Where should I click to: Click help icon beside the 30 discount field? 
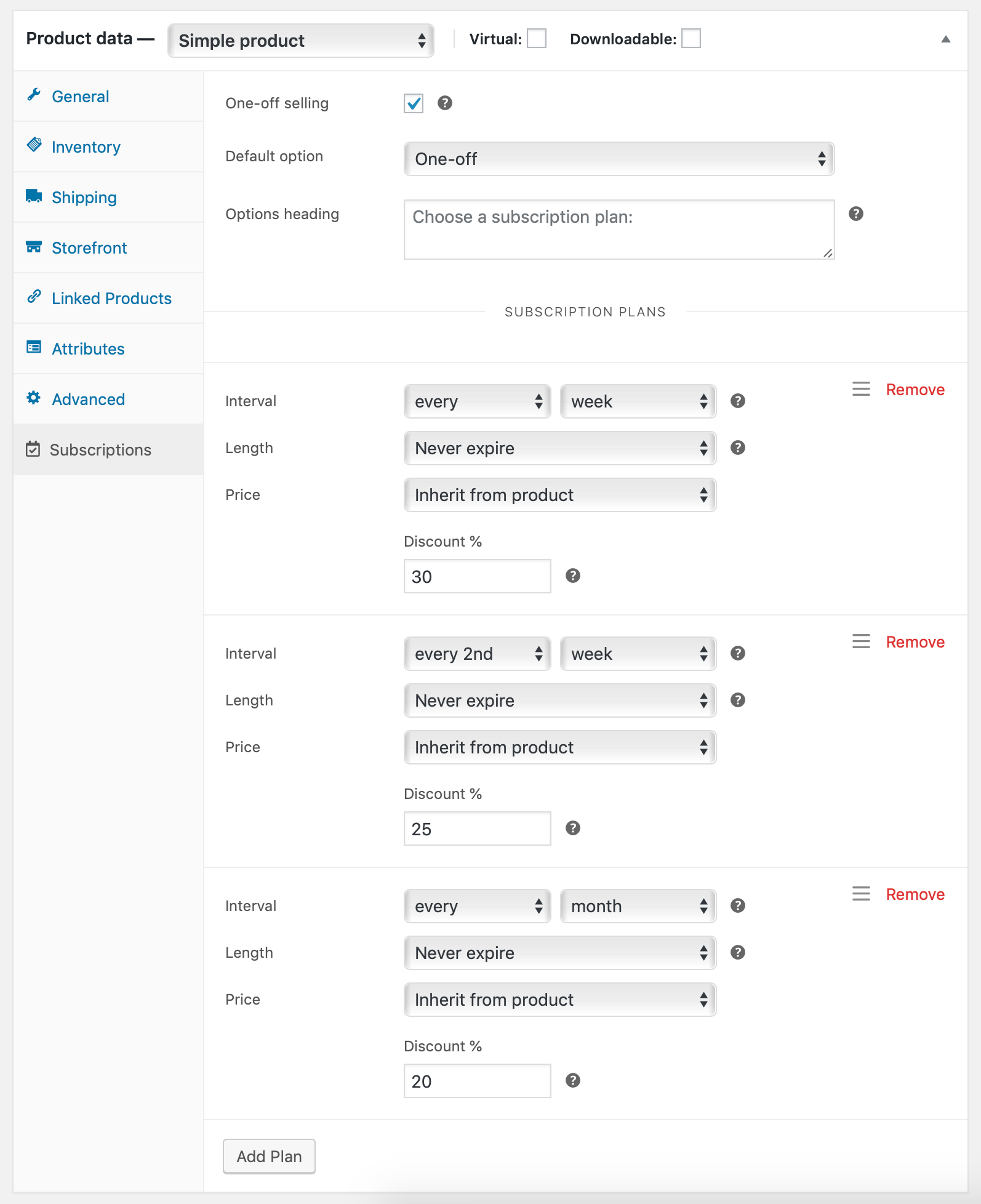pos(572,576)
